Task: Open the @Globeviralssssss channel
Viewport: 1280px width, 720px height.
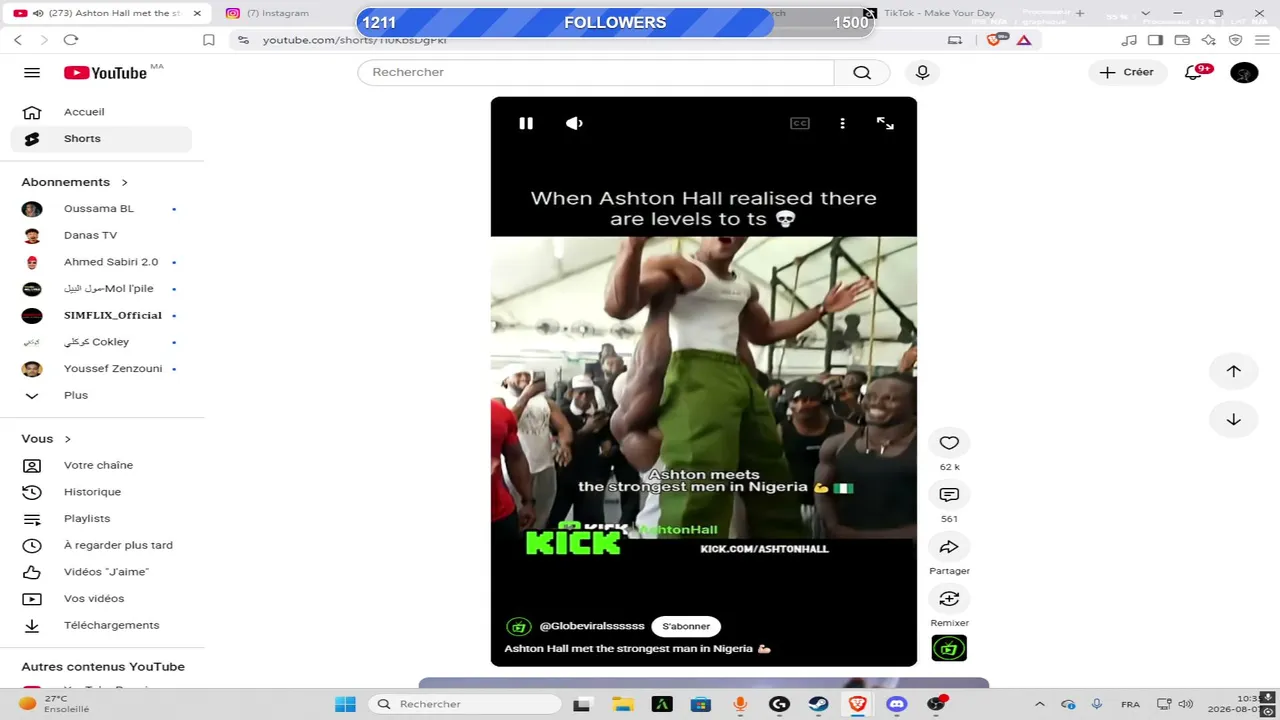Action: pyautogui.click(x=592, y=626)
